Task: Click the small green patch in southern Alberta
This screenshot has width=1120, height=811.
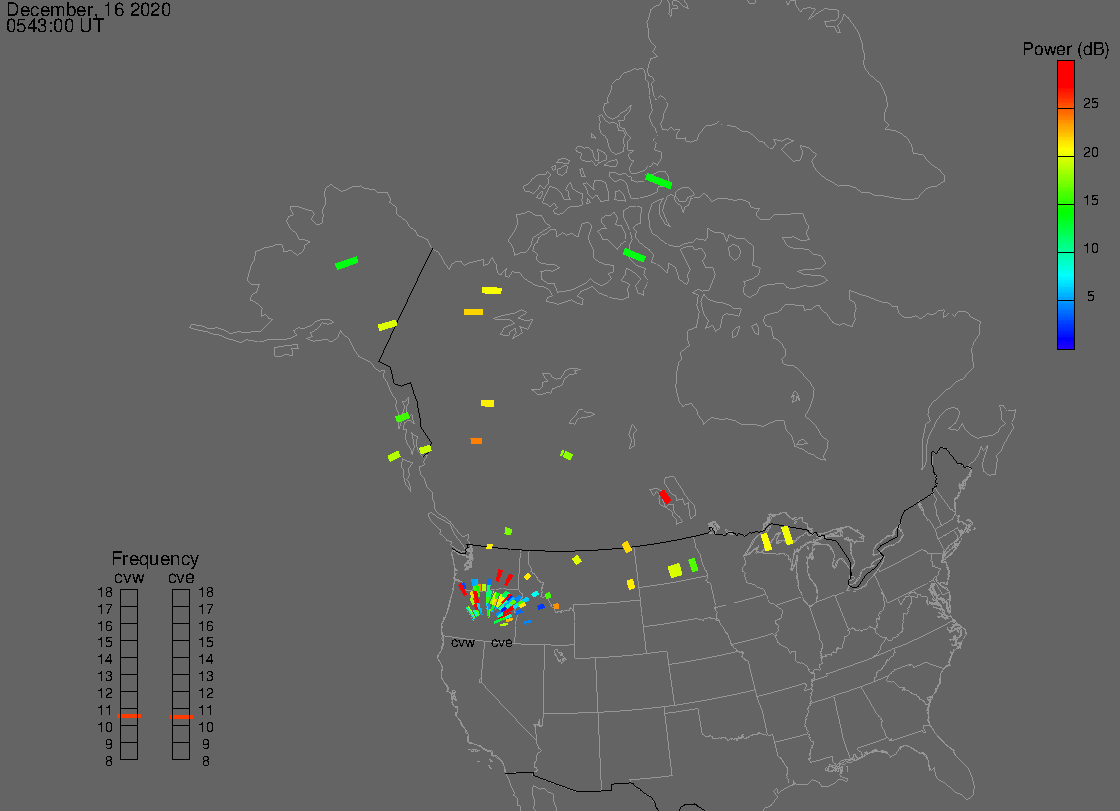Action: [x=508, y=531]
